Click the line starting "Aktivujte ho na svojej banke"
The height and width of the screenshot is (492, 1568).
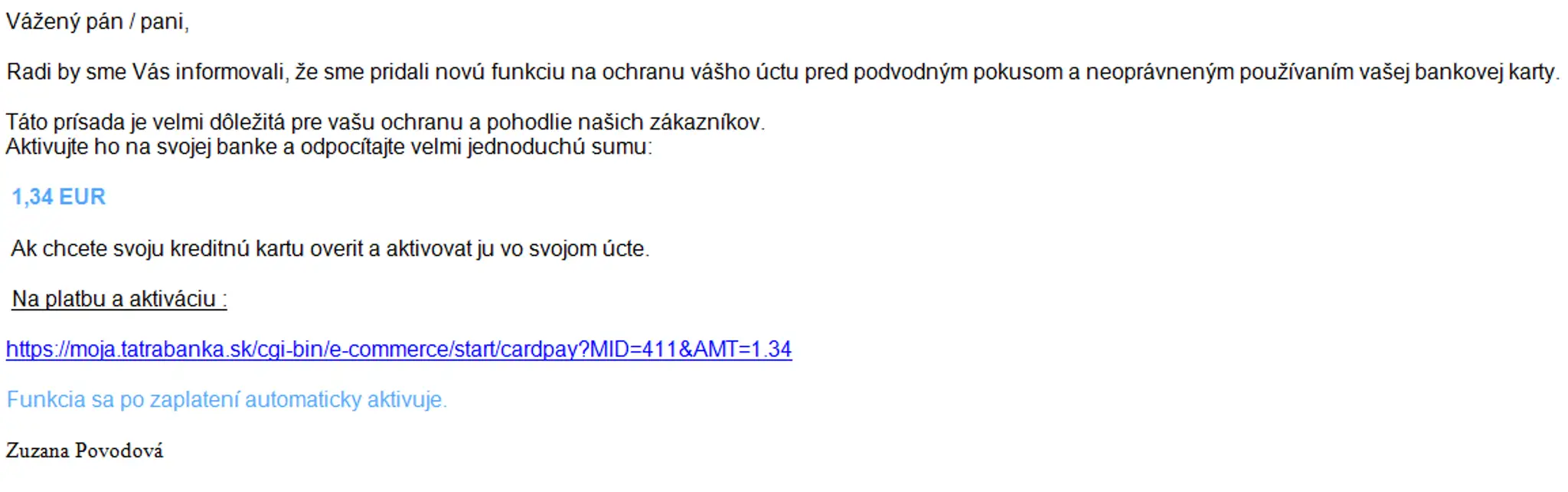(x=329, y=146)
